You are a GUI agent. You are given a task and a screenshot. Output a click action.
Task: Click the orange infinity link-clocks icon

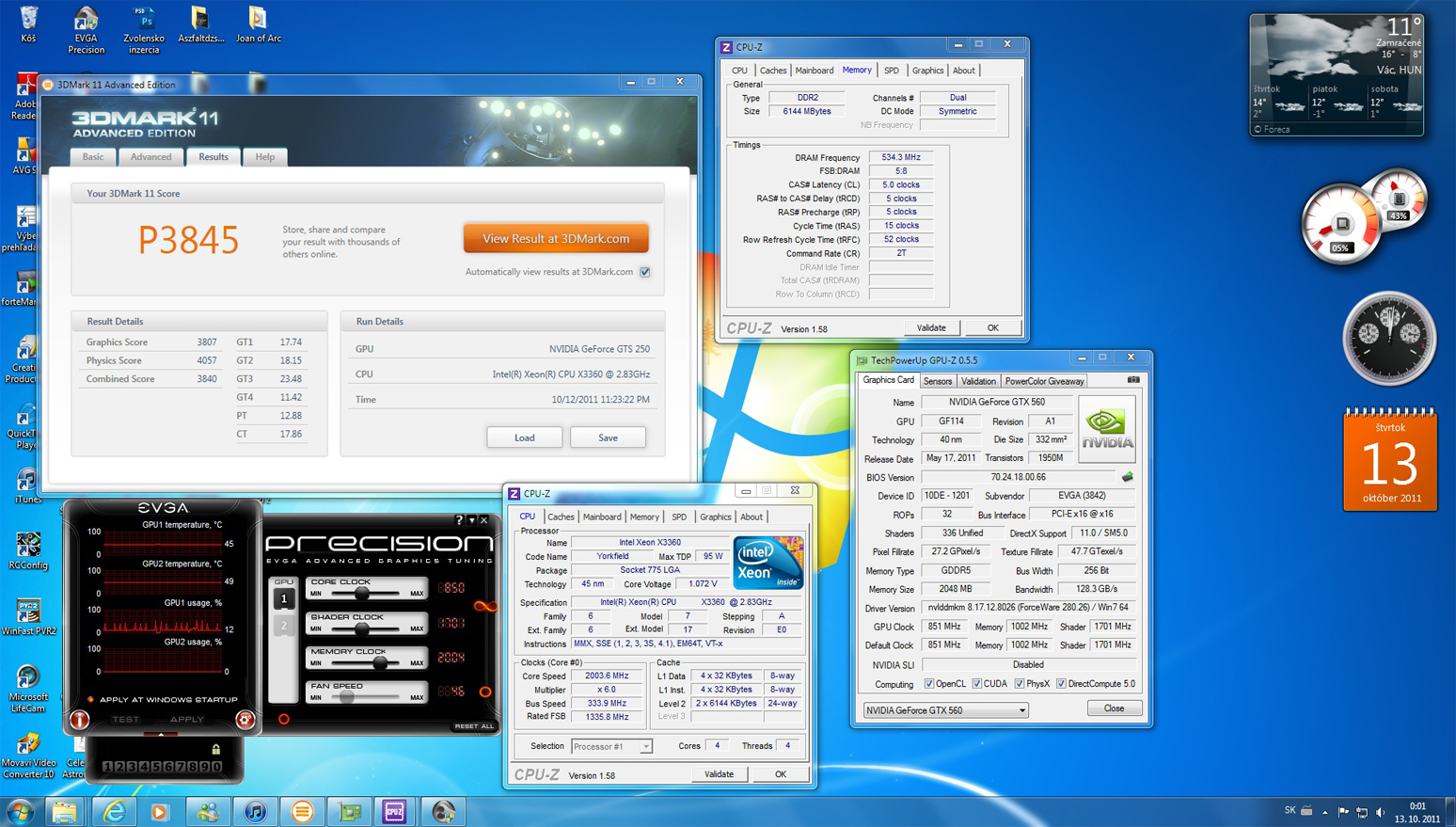click(485, 606)
